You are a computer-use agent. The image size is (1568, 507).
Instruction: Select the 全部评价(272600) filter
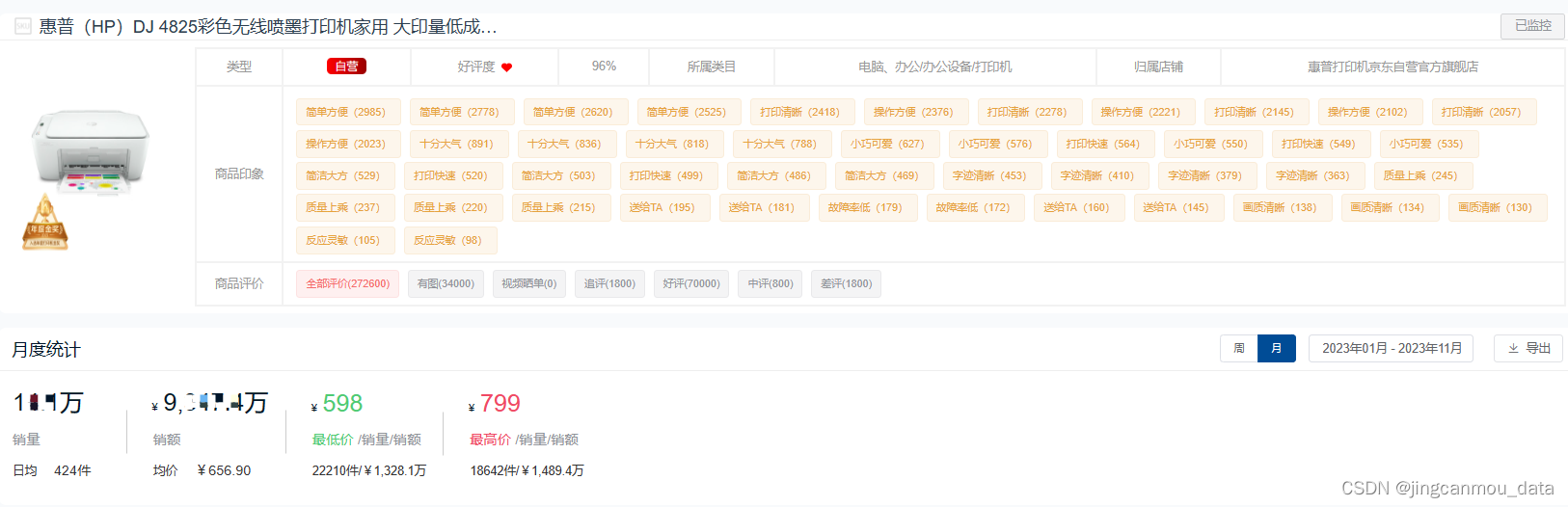coord(347,283)
